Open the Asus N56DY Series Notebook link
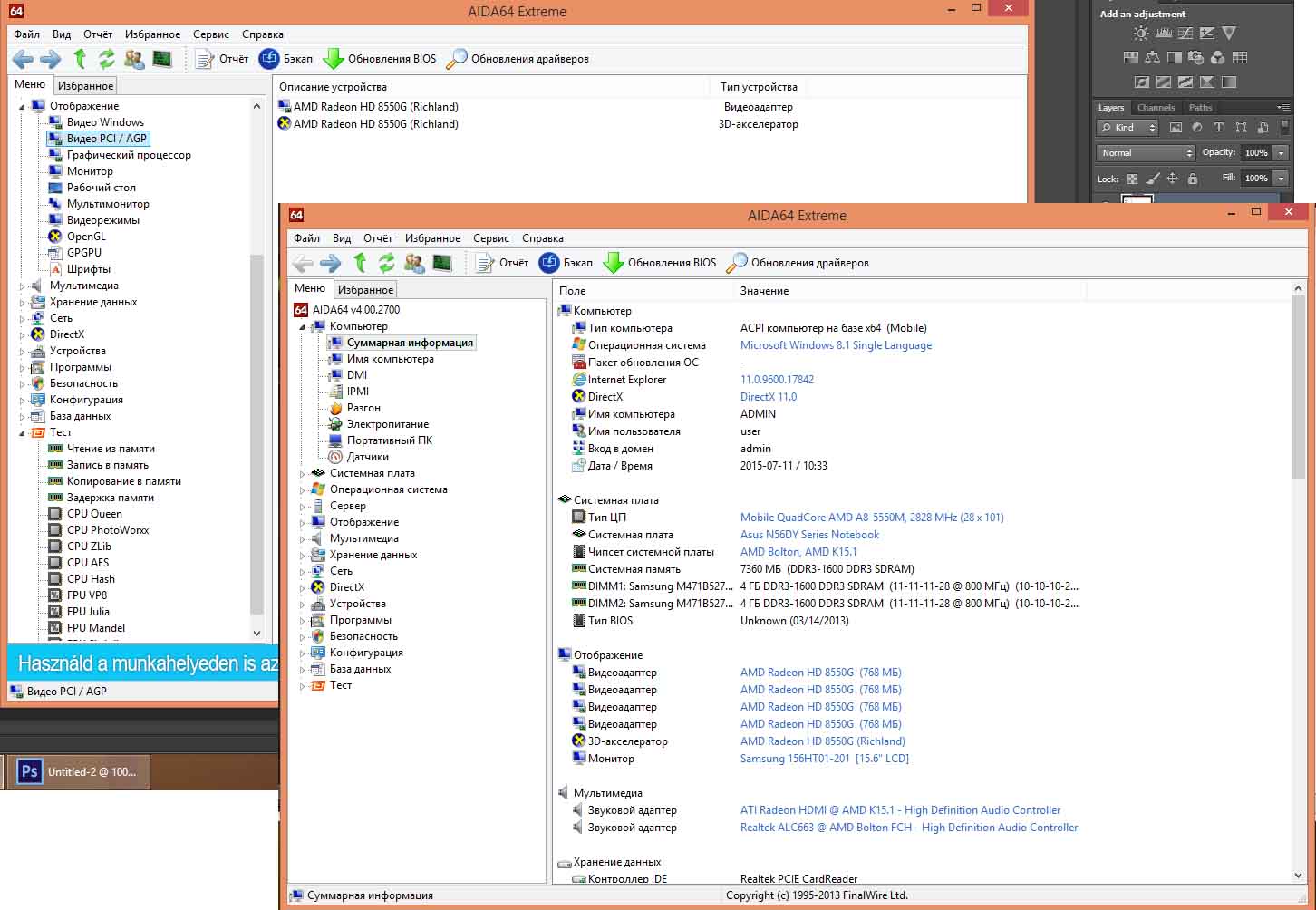The image size is (1316, 910). 809,535
